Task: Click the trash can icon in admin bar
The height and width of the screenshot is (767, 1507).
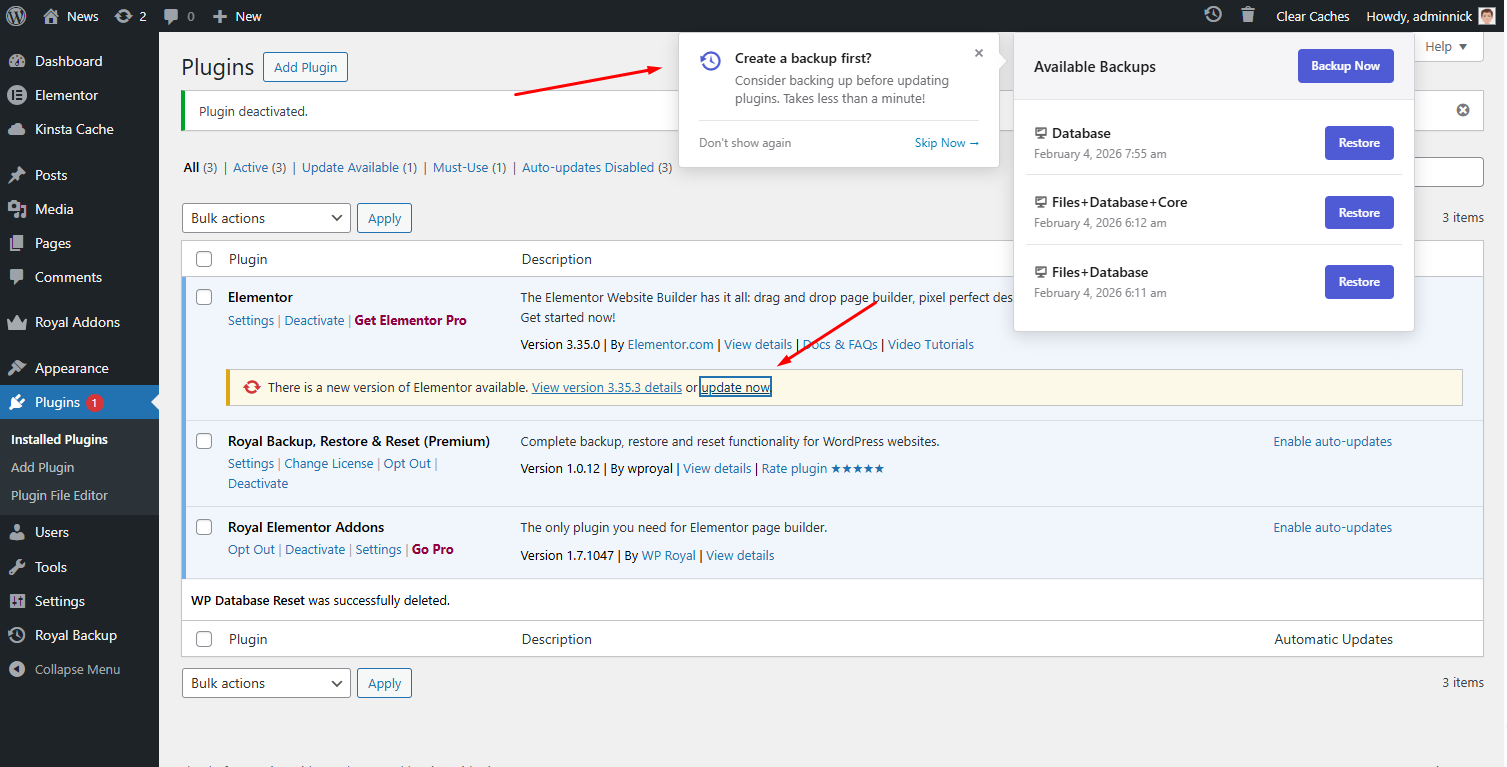Action: [x=1247, y=15]
